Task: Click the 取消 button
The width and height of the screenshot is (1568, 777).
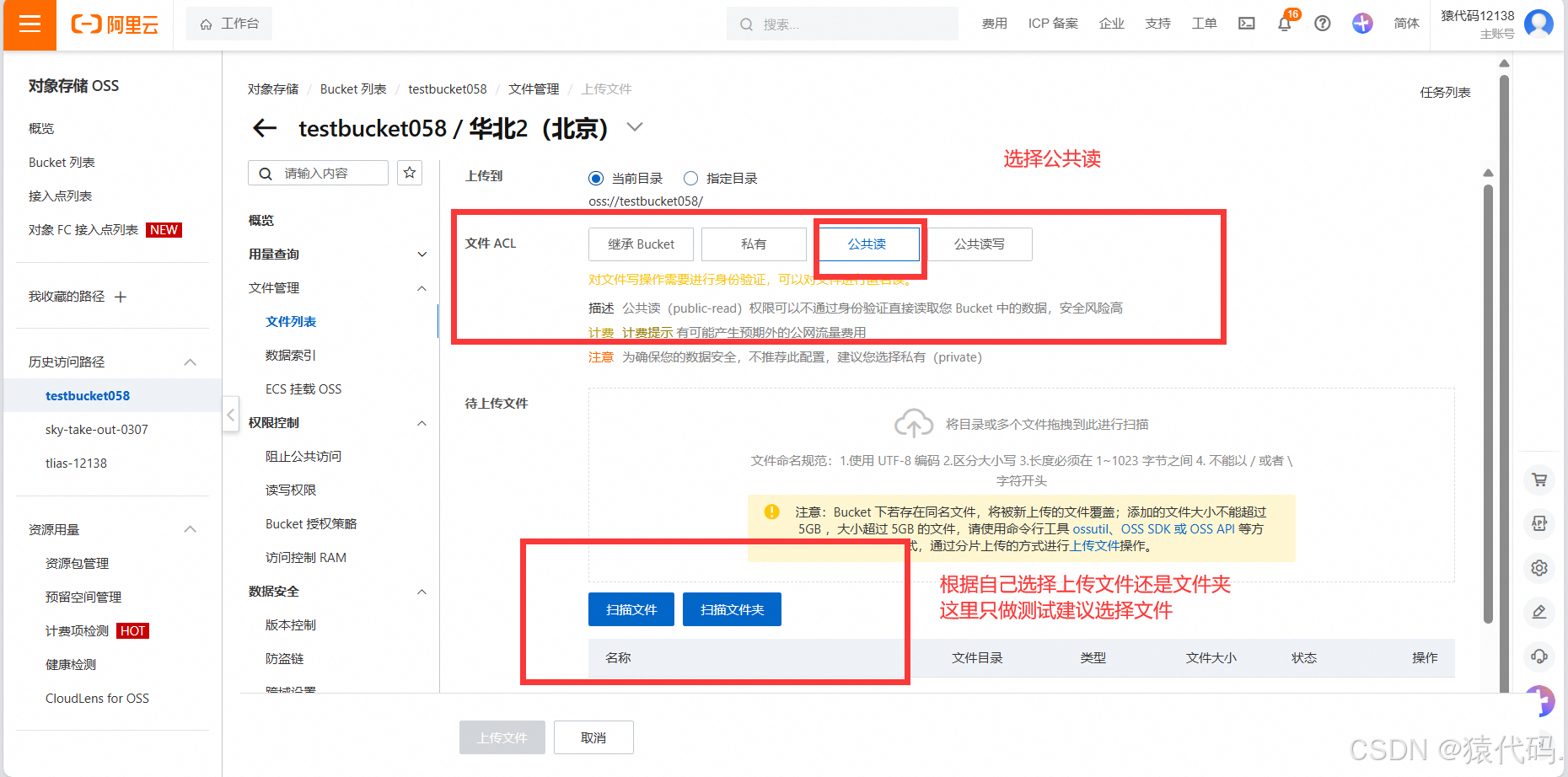Action: [x=593, y=737]
